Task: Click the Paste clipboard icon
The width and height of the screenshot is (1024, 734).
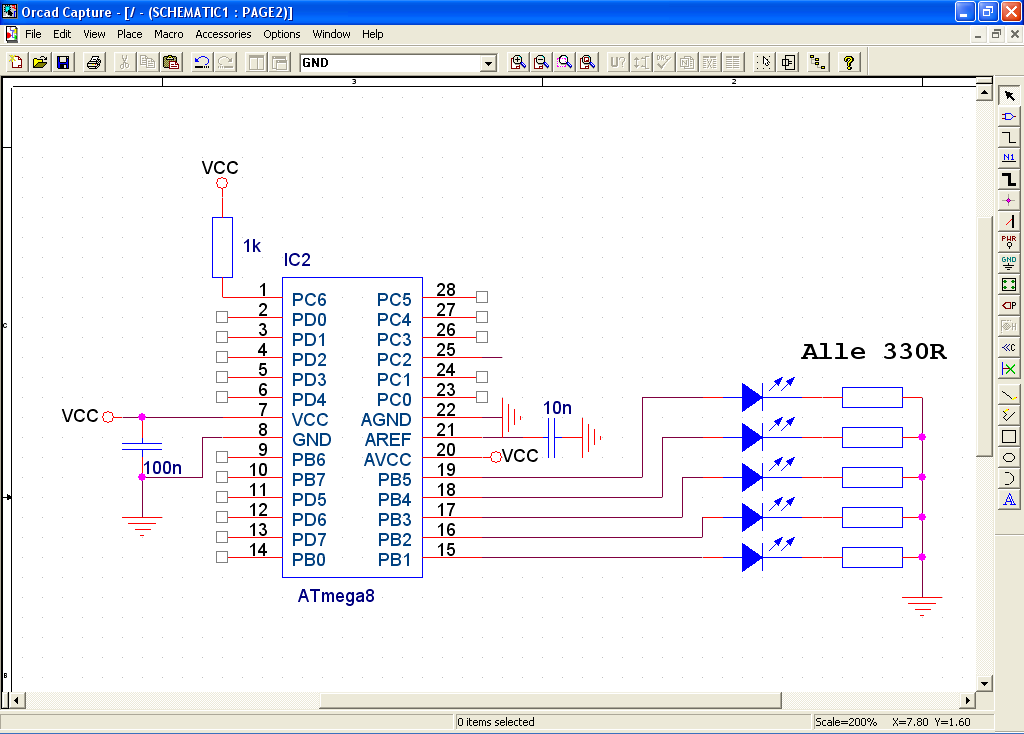Action: coord(171,63)
